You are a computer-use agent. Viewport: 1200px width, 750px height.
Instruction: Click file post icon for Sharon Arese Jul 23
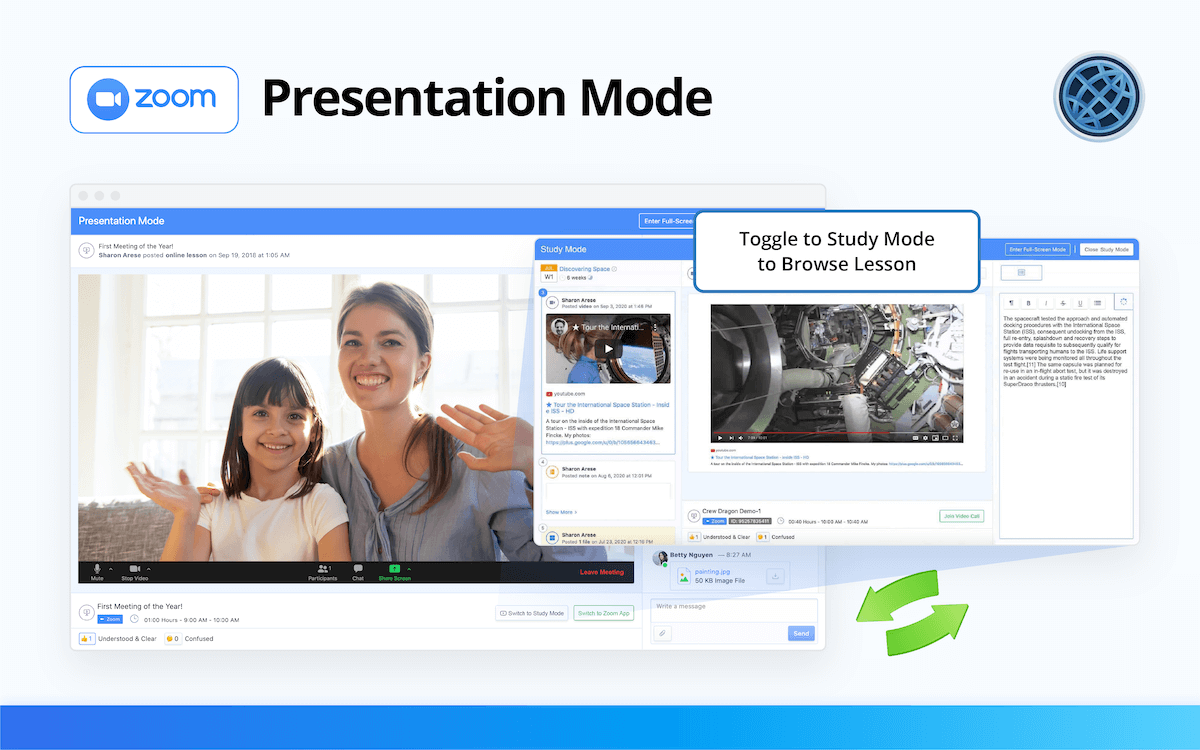tap(552, 537)
